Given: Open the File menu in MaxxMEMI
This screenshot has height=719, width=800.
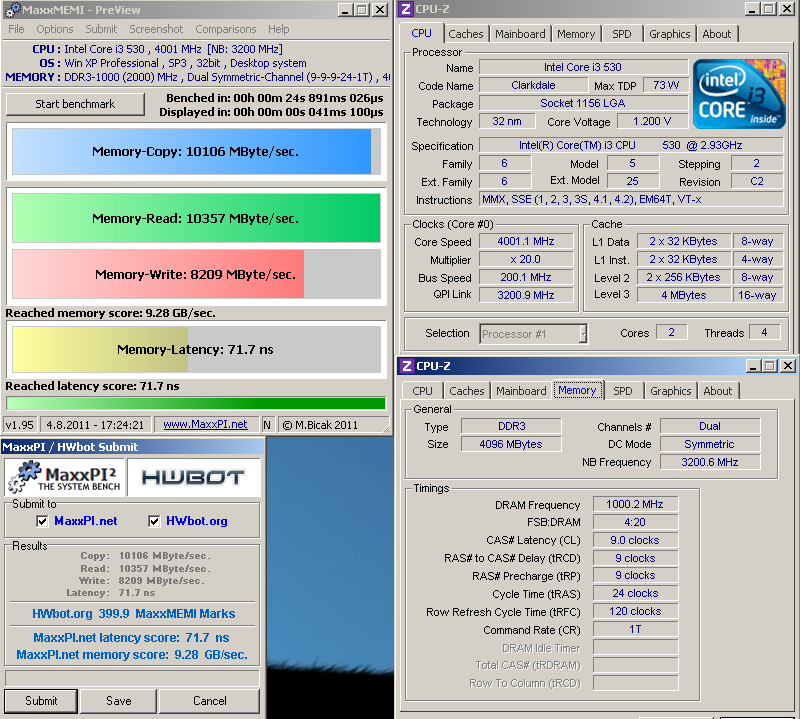Looking at the screenshot, I should pos(16,29).
